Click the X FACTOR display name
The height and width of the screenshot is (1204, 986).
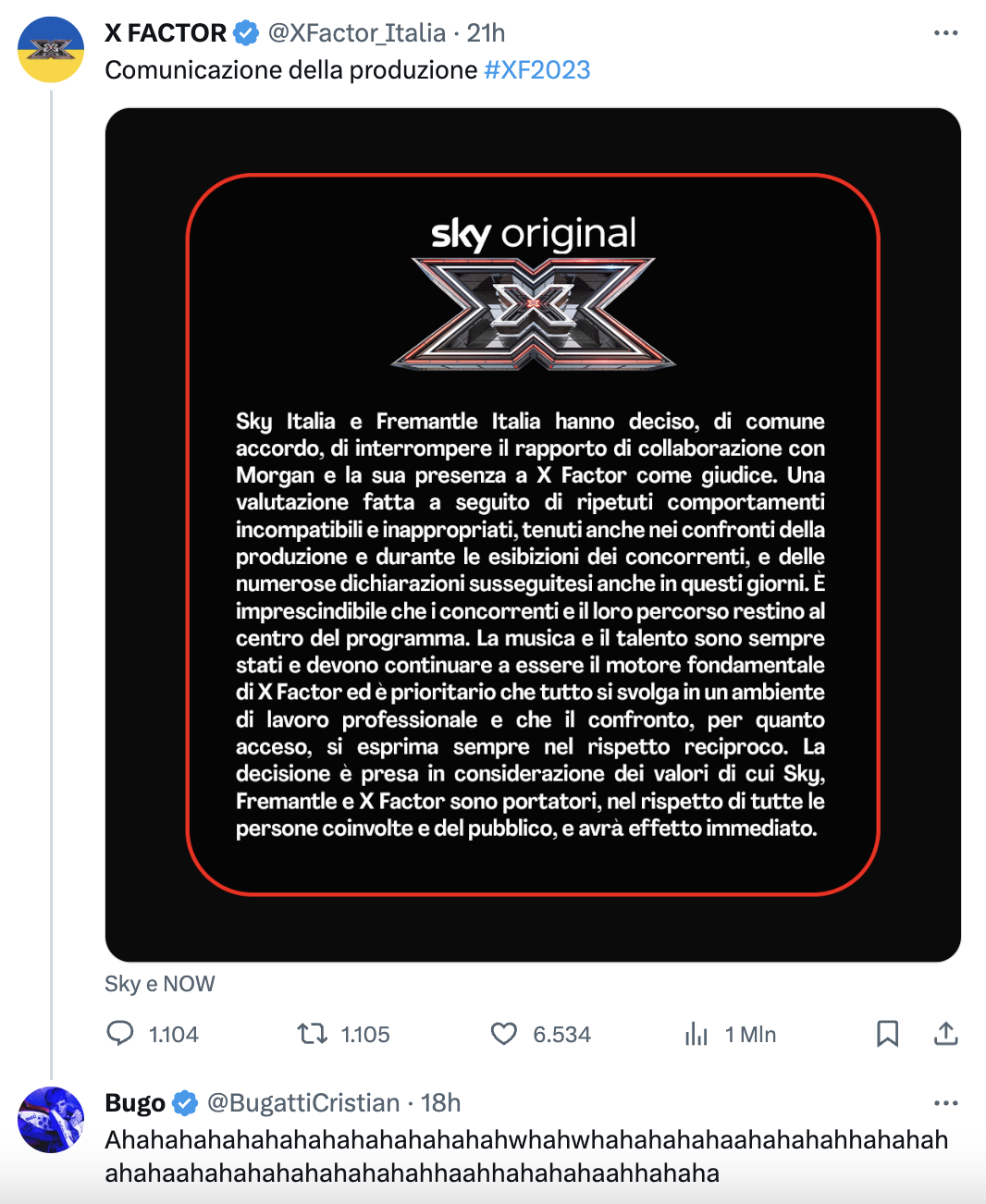[x=166, y=33]
